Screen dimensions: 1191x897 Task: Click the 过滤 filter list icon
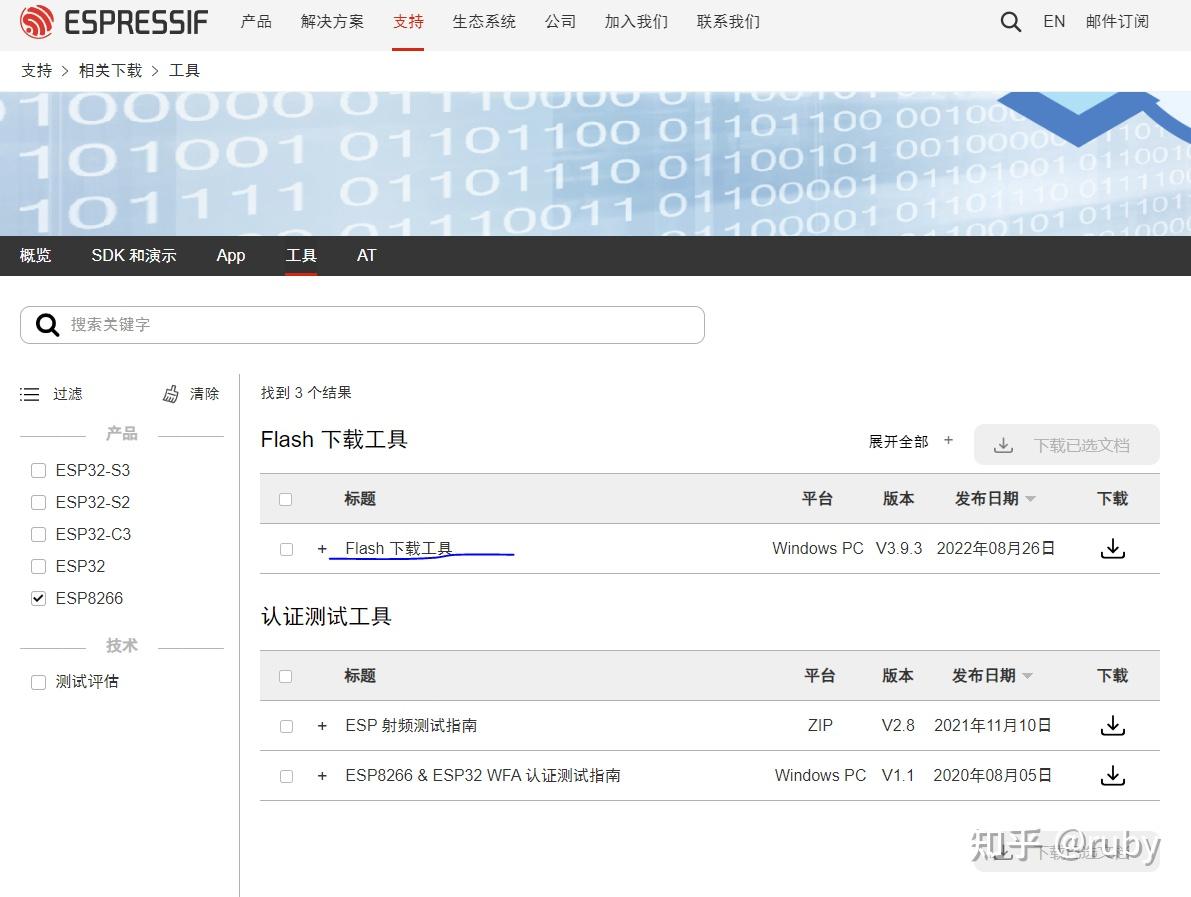(x=30, y=393)
